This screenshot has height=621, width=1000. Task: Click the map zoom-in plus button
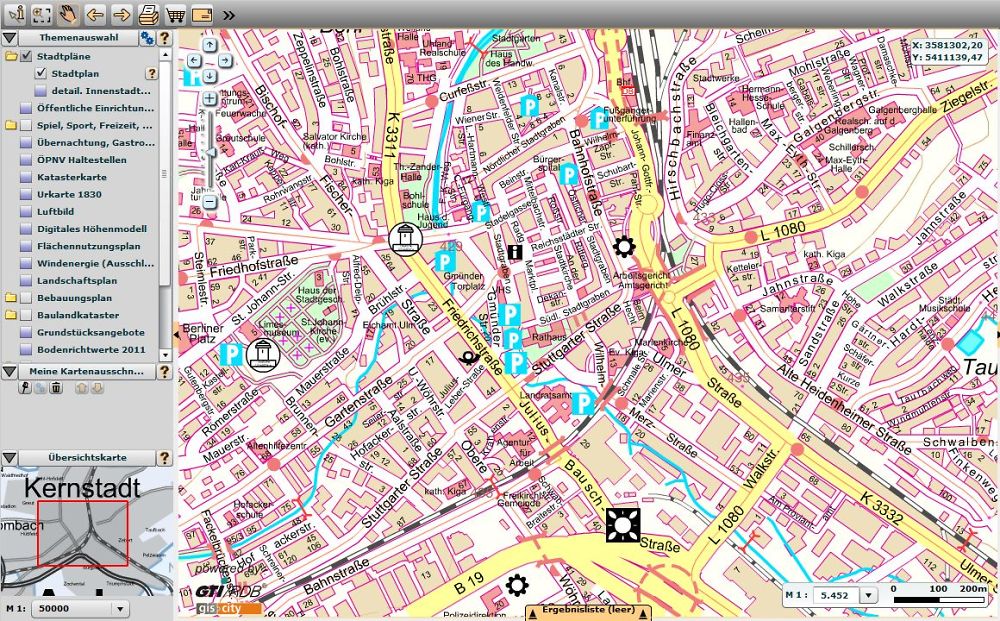tap(210, 99)
